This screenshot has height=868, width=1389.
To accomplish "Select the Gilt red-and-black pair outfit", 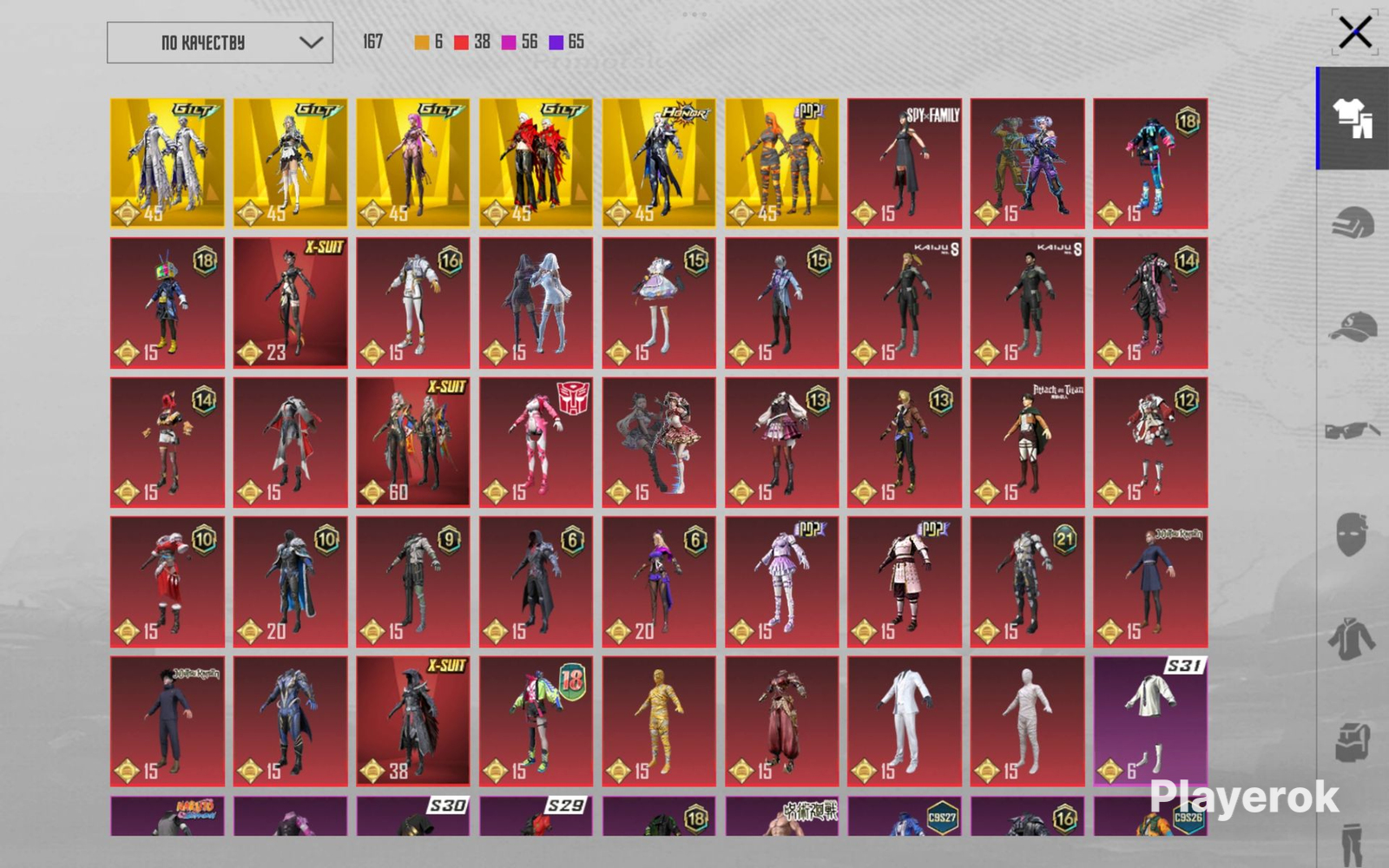I will click(x=536, y=163).
